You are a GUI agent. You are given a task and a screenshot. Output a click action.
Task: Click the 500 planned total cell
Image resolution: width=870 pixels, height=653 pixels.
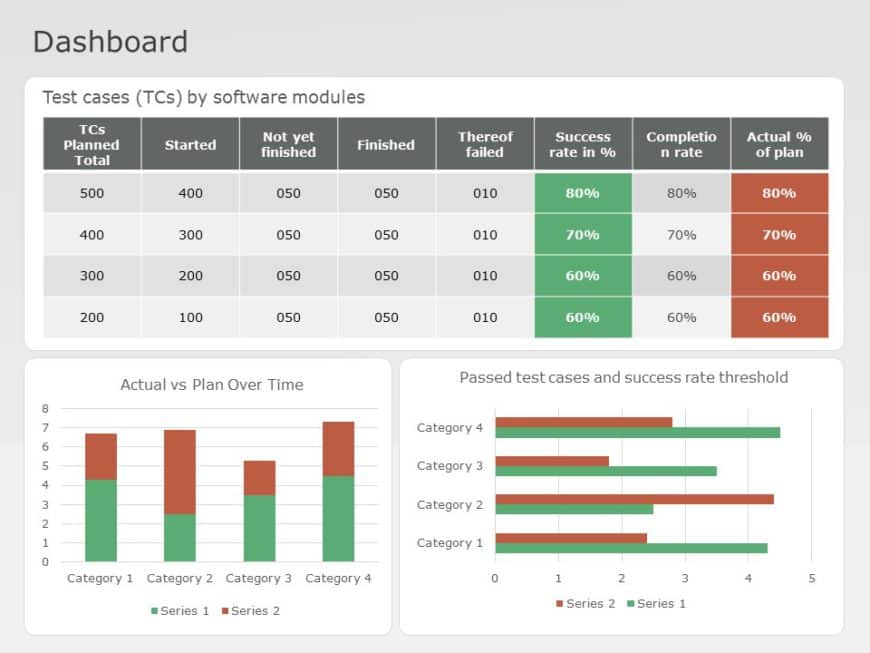click(x=91, y=193)
